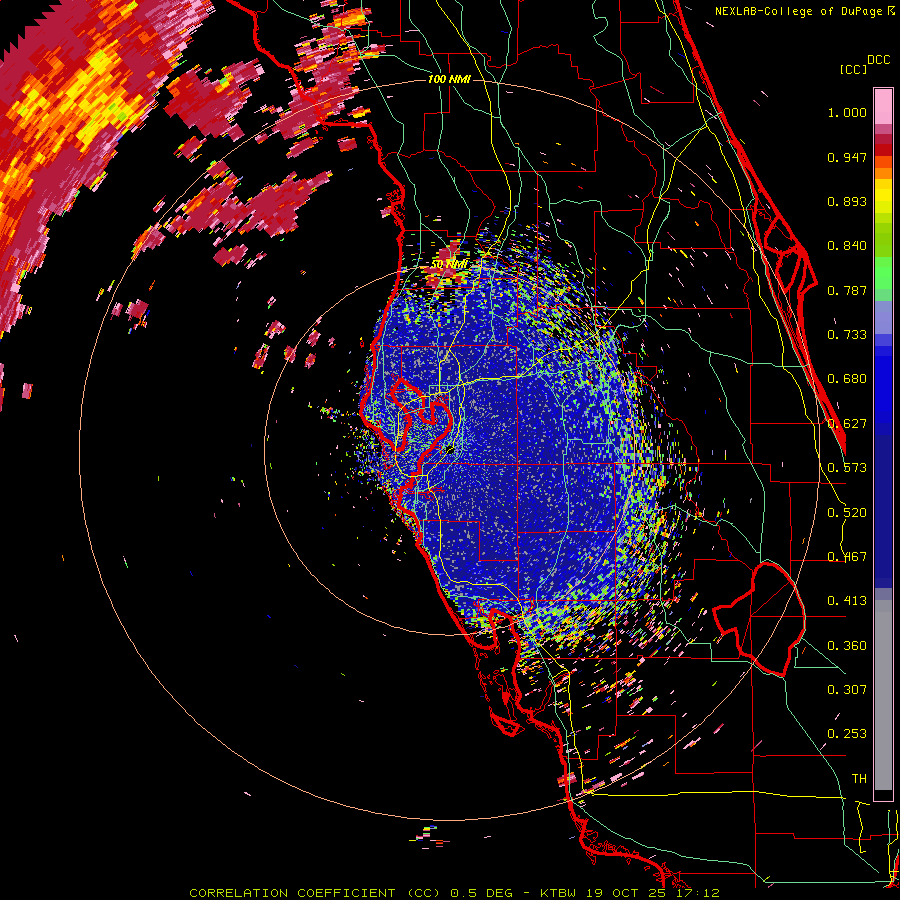Click the 50 NMI range ring label
900x900 pixels.
click(449, 264)
